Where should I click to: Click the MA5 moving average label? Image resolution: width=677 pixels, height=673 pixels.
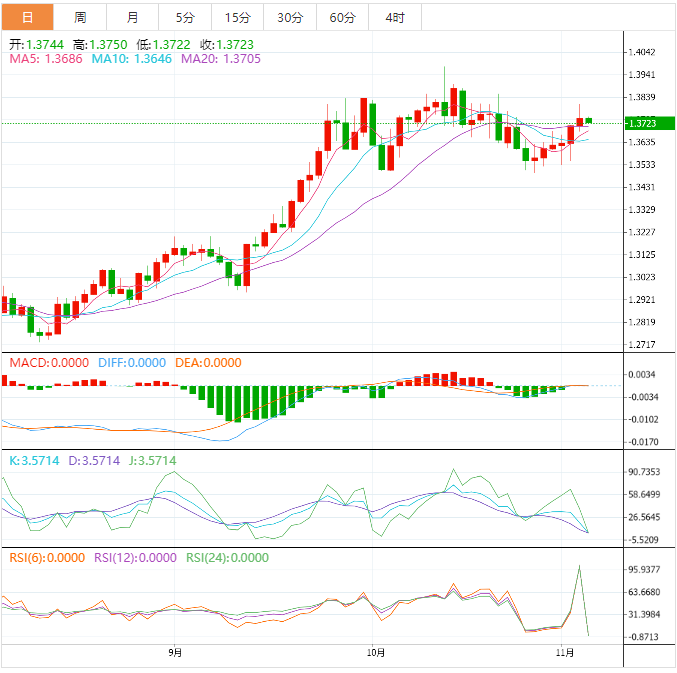click(46, 59)
